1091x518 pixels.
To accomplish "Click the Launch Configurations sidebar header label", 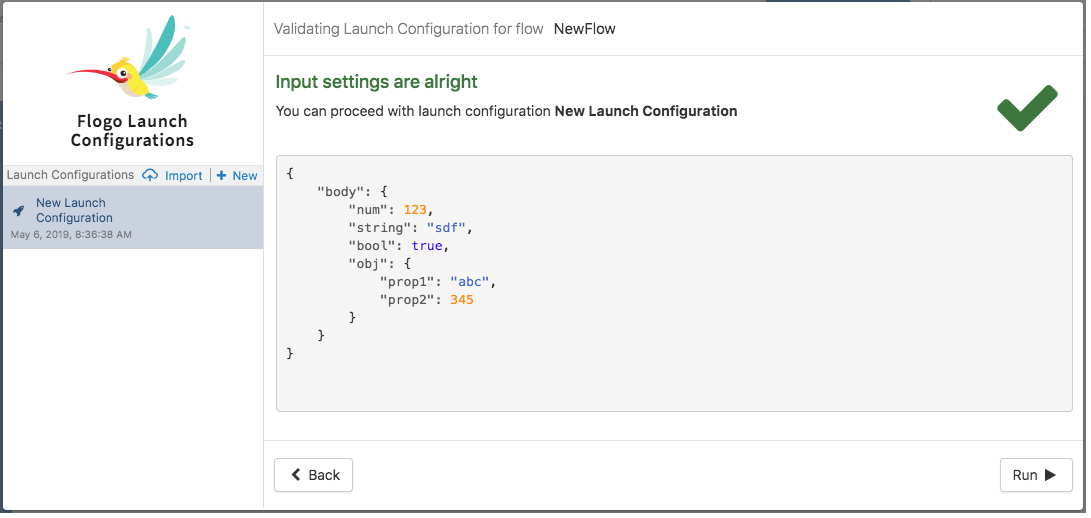I will (x=70, y=175).
